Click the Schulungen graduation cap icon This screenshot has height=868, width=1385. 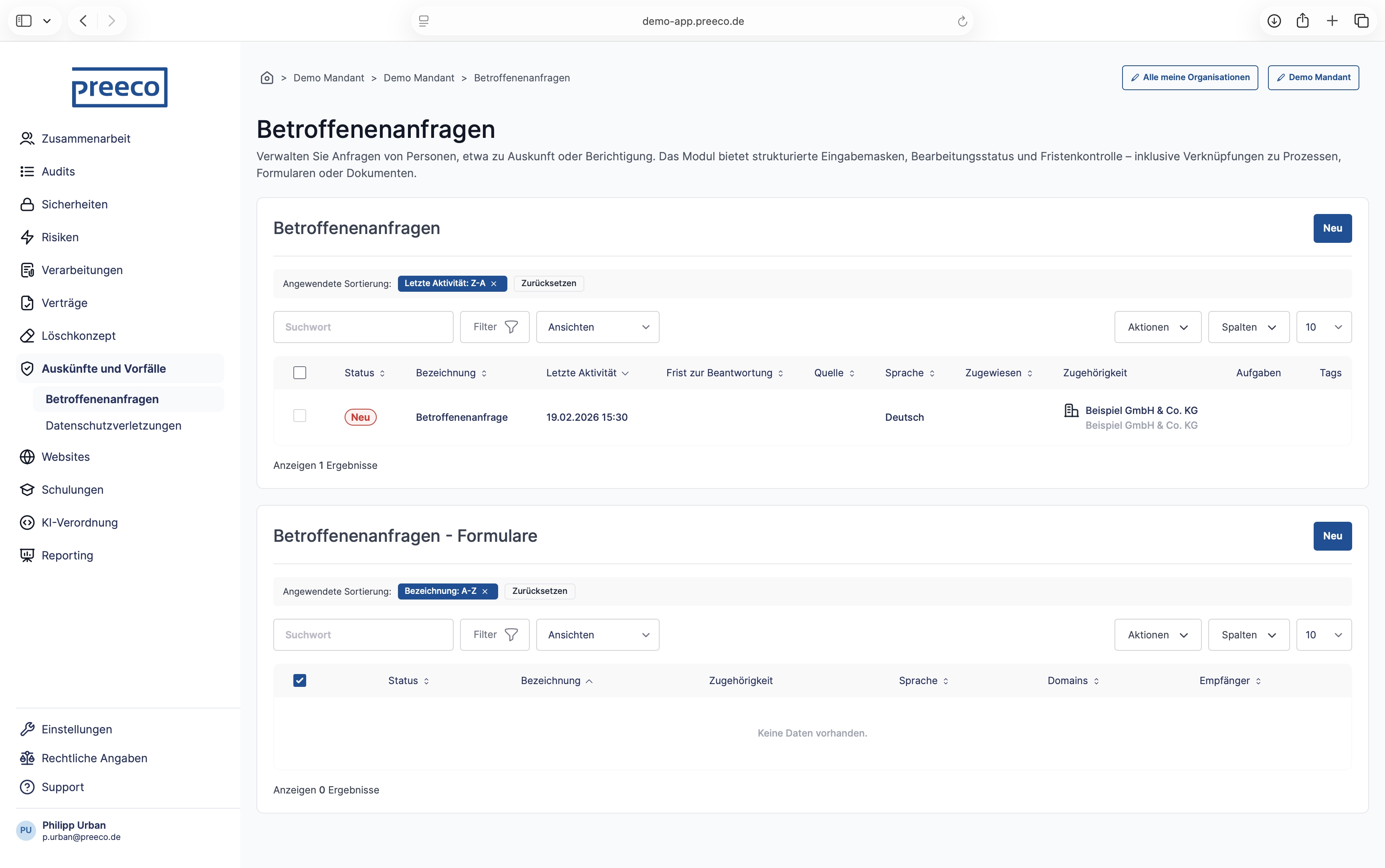click(27, 490)
